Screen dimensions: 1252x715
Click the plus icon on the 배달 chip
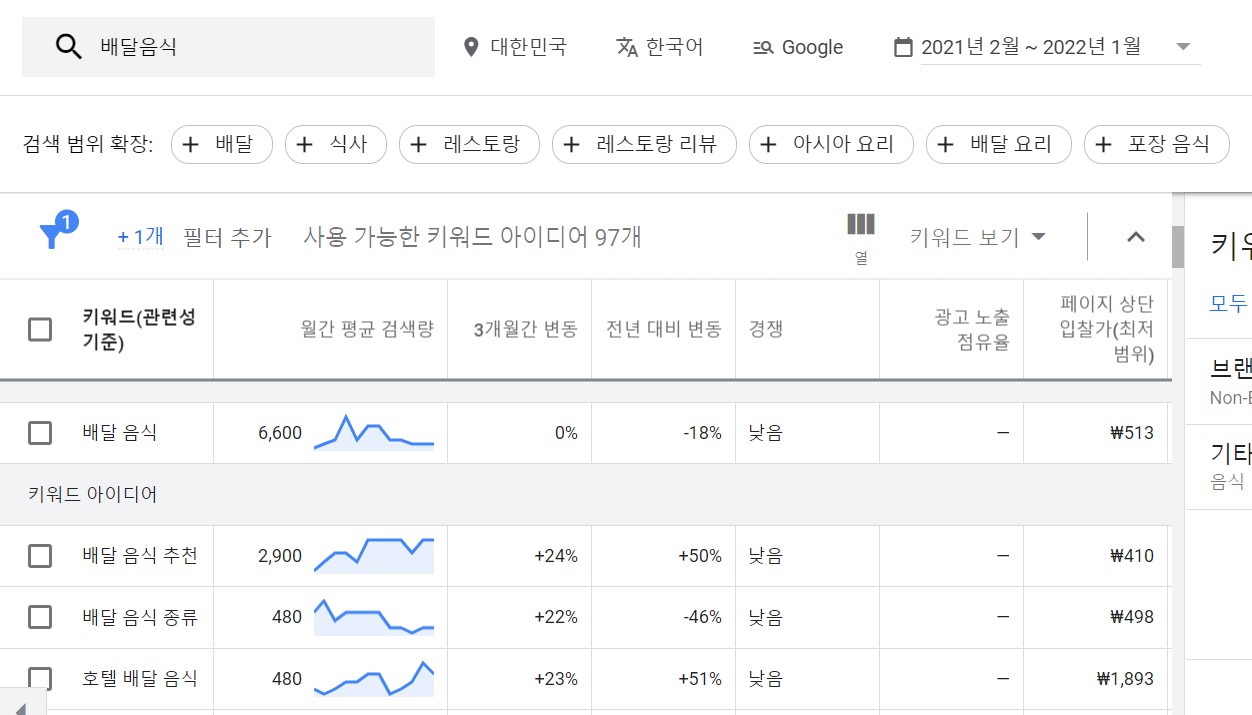pyautogui.click(x=191, y=144)
